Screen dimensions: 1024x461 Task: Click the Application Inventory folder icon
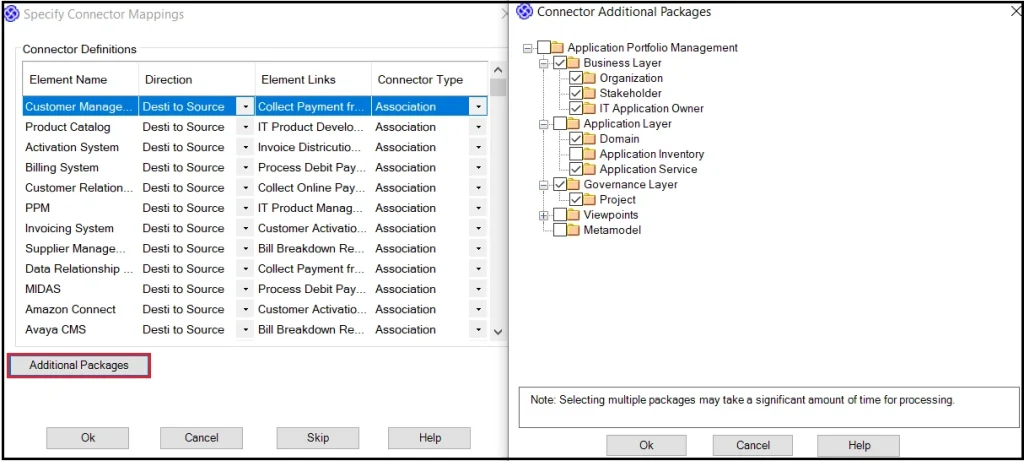tap(589, 154)
